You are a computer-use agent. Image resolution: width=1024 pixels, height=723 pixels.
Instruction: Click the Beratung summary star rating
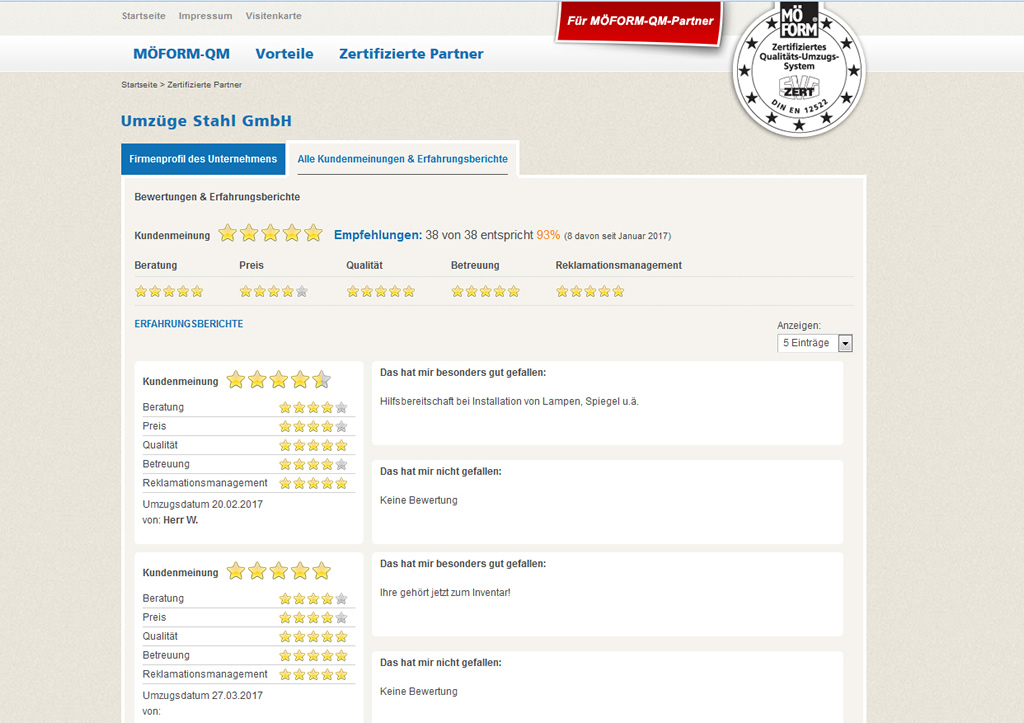pyautogui.click(x=169, y=291)
